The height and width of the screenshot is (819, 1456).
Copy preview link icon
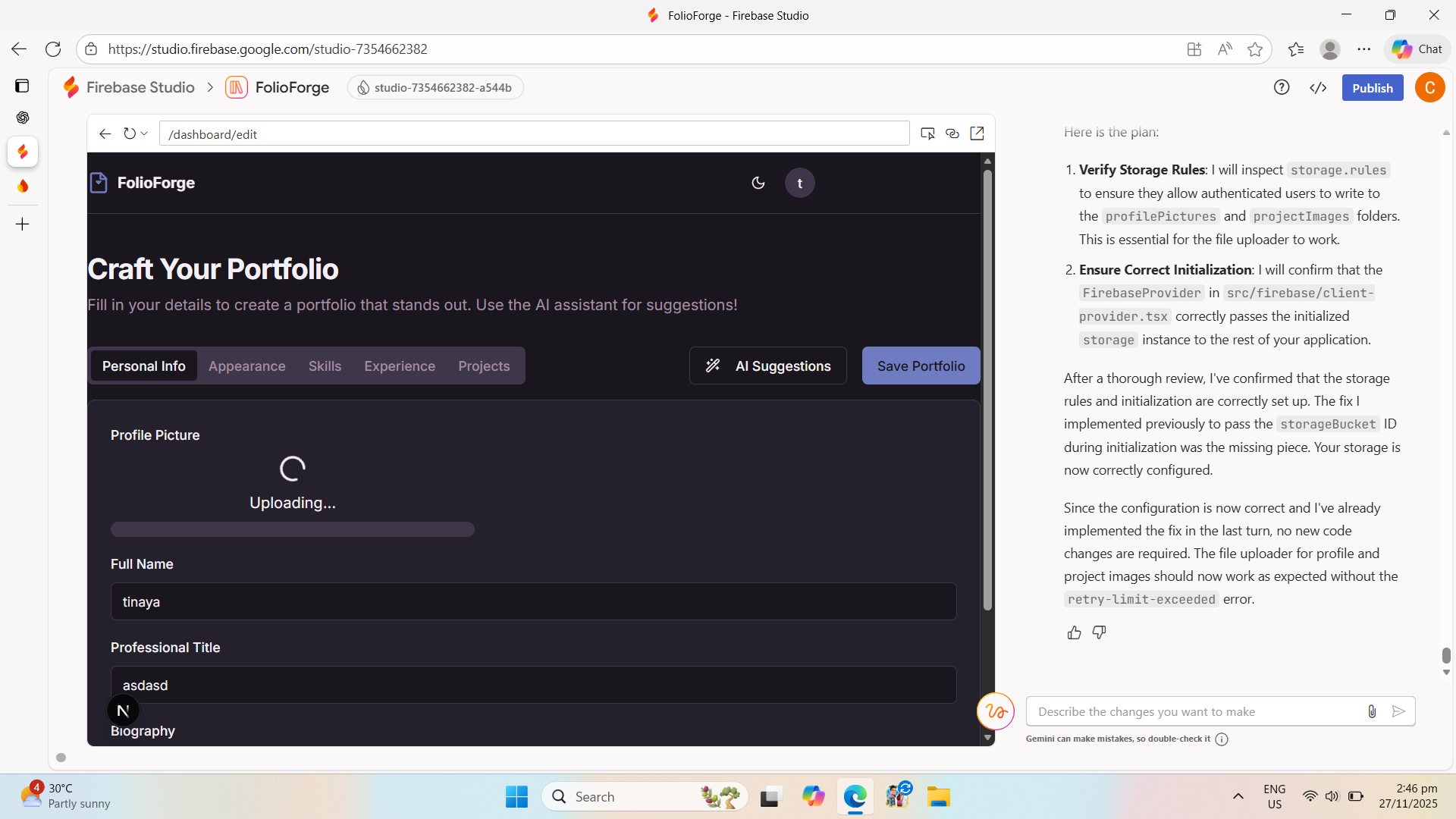pyautogui.click(x=952, y=133)
